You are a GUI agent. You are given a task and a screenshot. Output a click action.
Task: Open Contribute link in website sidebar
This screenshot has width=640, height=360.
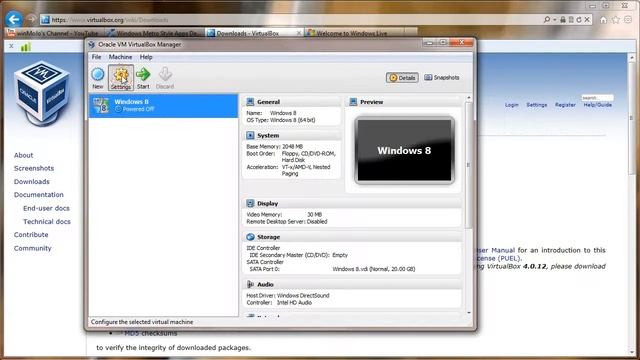point(31,235)
